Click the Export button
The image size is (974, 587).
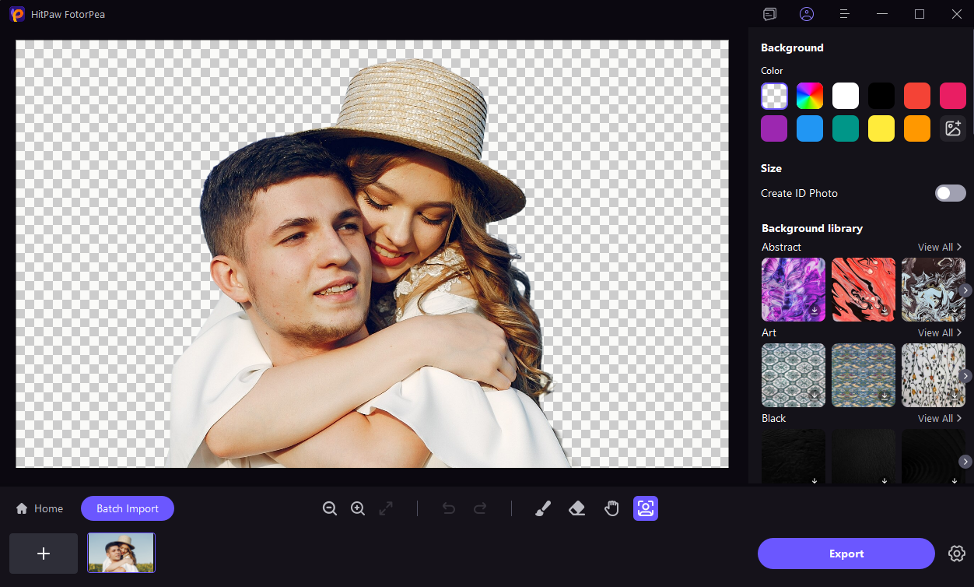click(x=846, y=553)
